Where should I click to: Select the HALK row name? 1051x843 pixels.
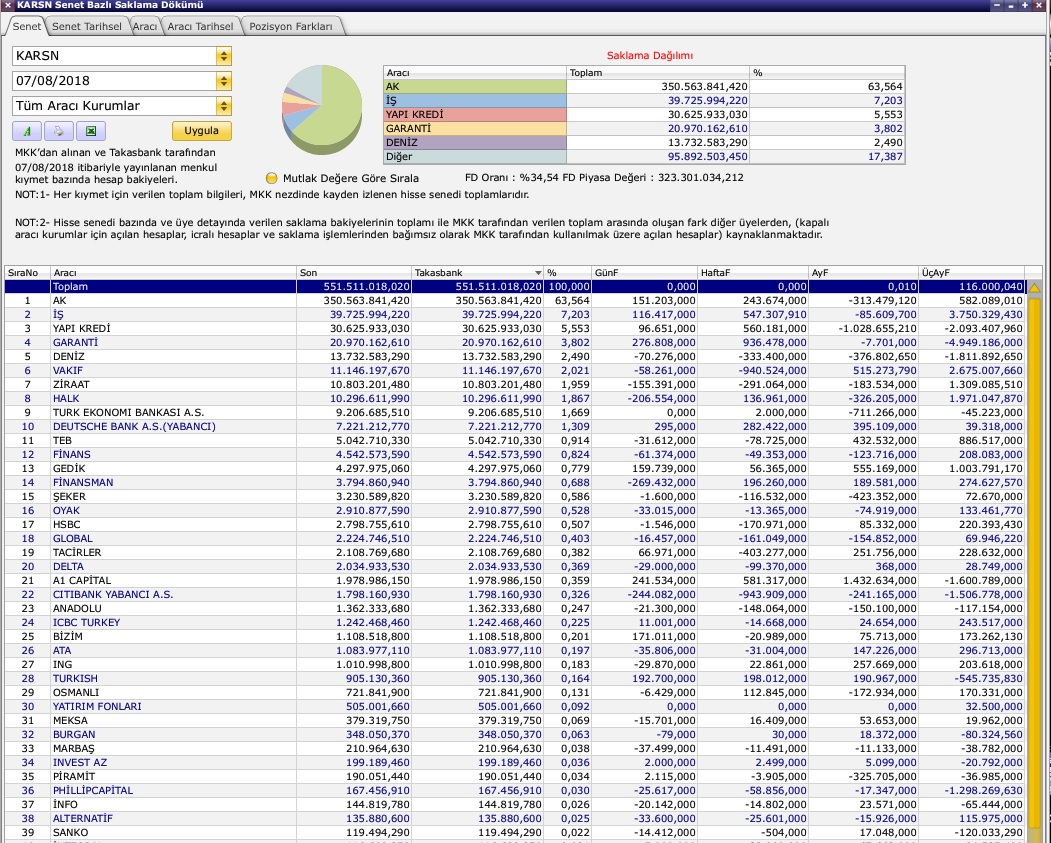(x=66, y=399)
